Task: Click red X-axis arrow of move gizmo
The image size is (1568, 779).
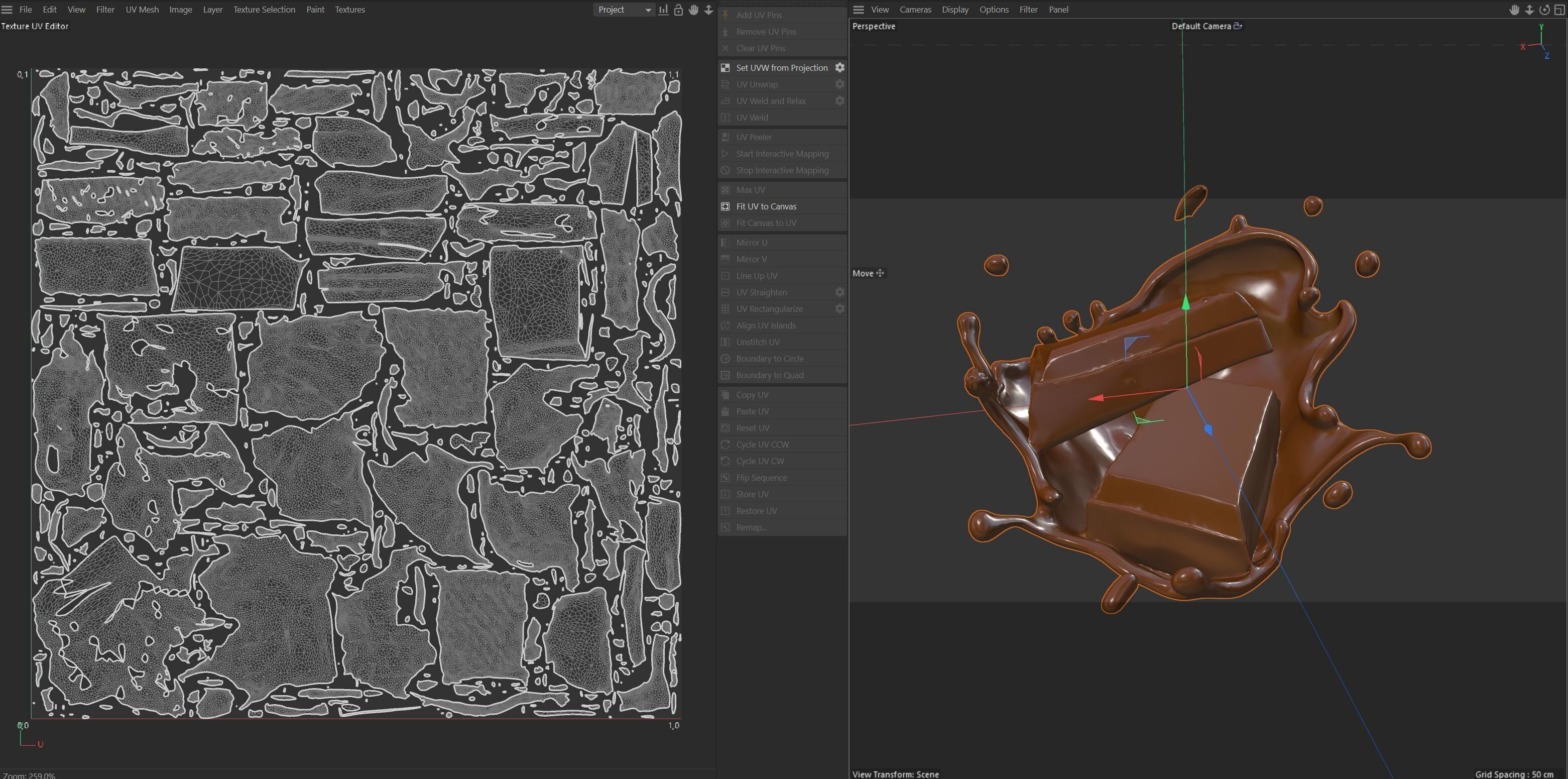Action: 1096,398
